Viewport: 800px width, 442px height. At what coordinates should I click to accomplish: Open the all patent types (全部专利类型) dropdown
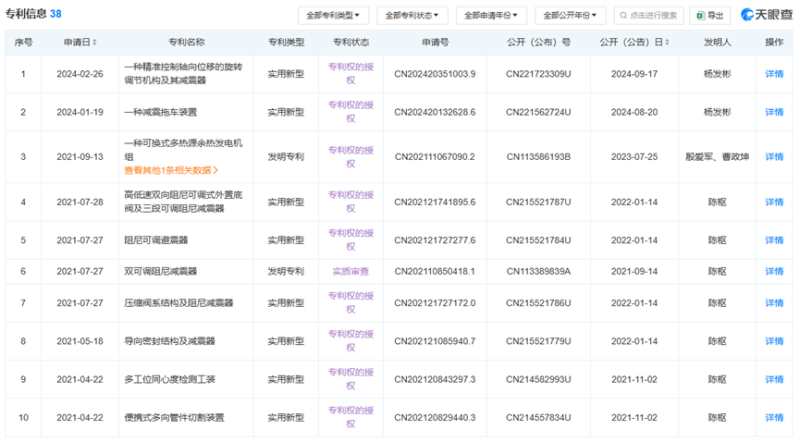[333, 15]
